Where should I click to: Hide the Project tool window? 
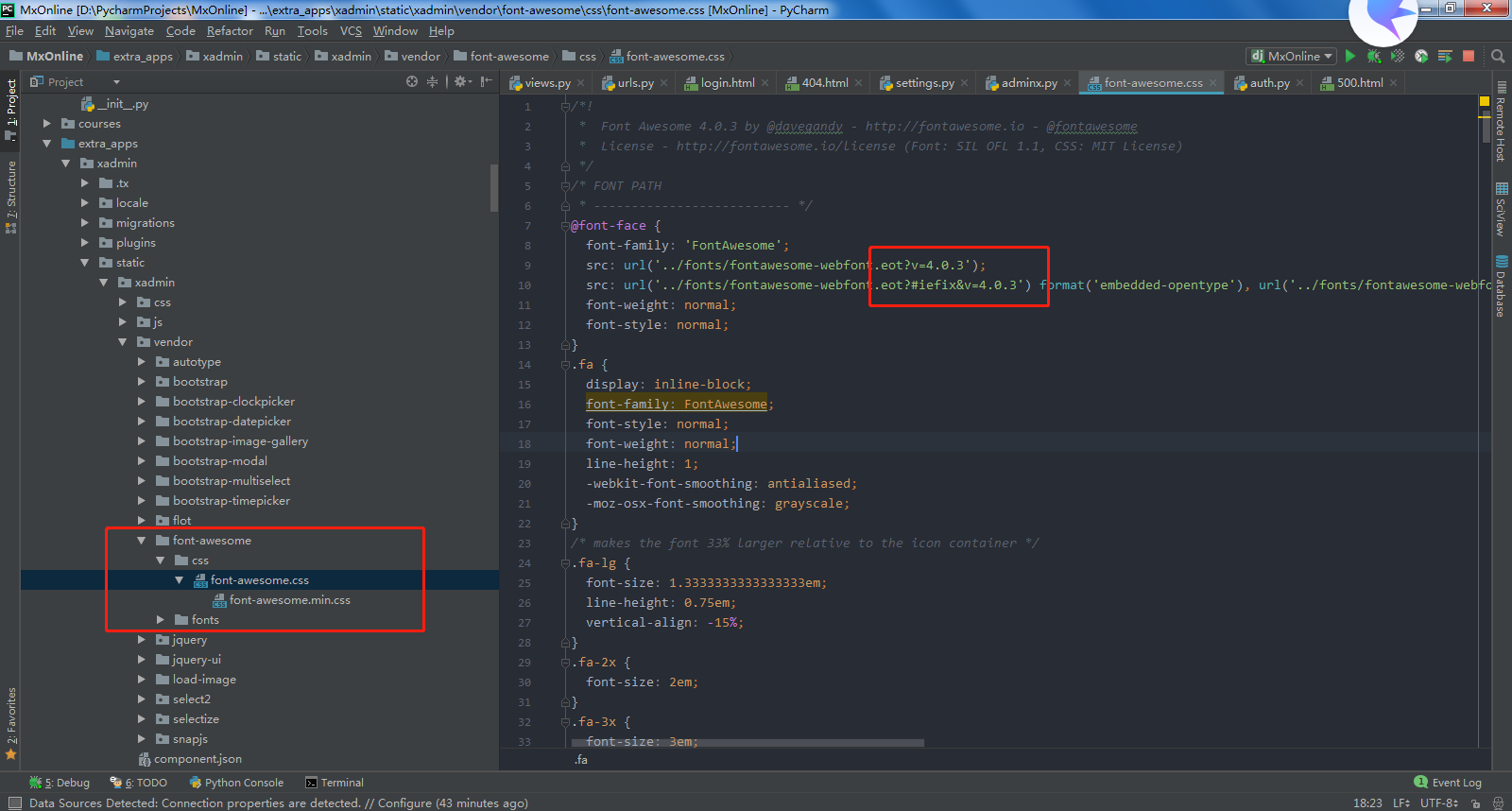[x=486, y=82]
